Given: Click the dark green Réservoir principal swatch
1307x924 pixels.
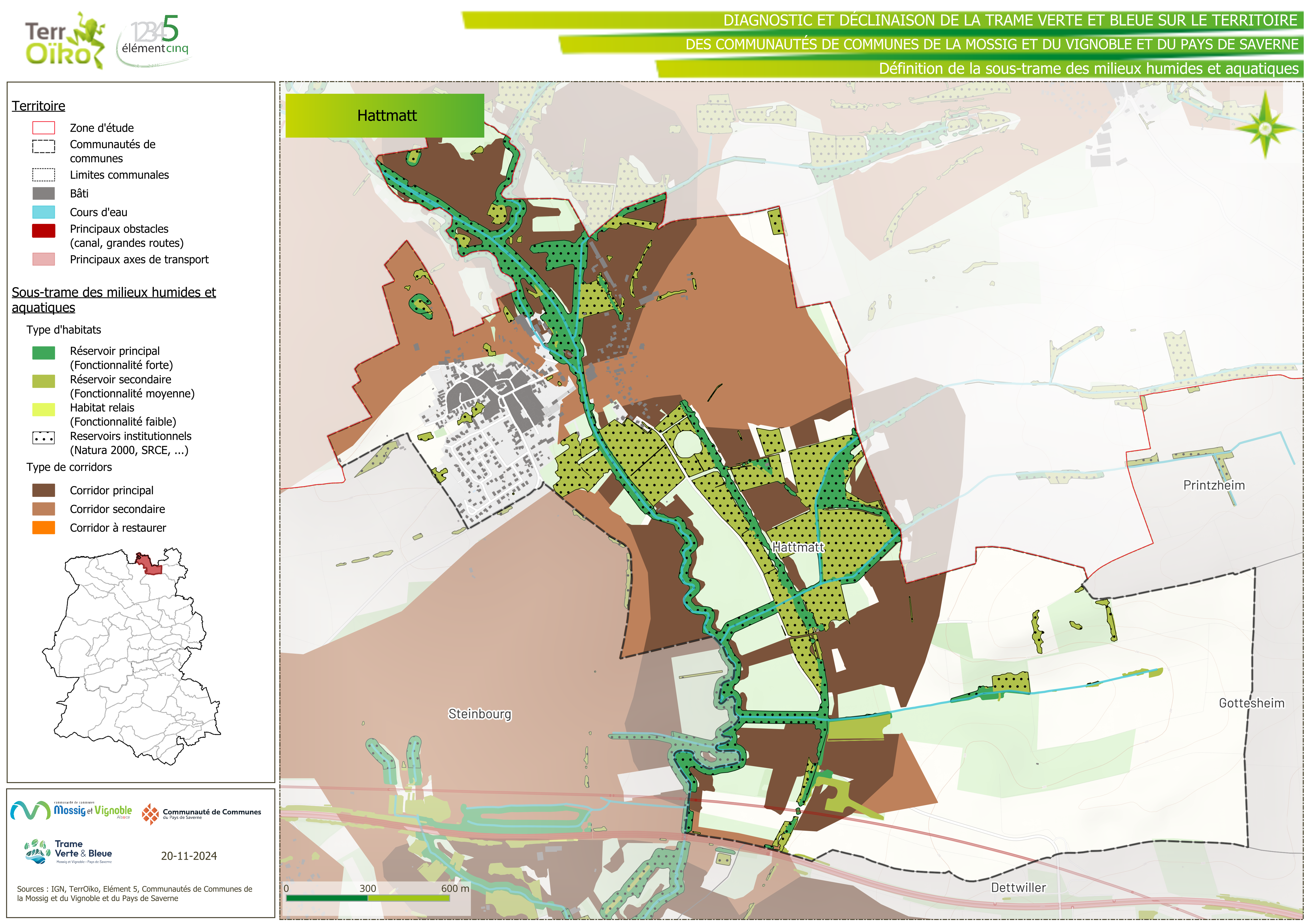Looking at the screenshot, I should [x=44, y=353].
